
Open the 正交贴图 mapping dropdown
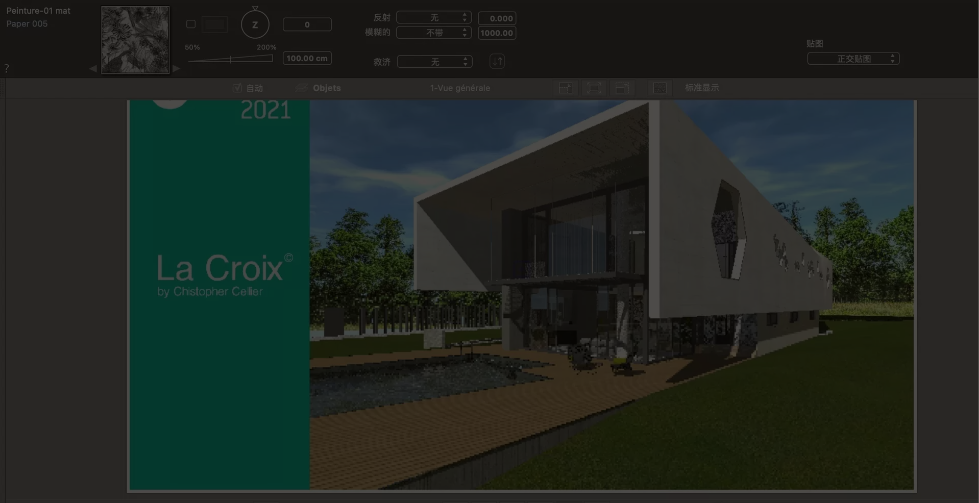click(853, 59)
